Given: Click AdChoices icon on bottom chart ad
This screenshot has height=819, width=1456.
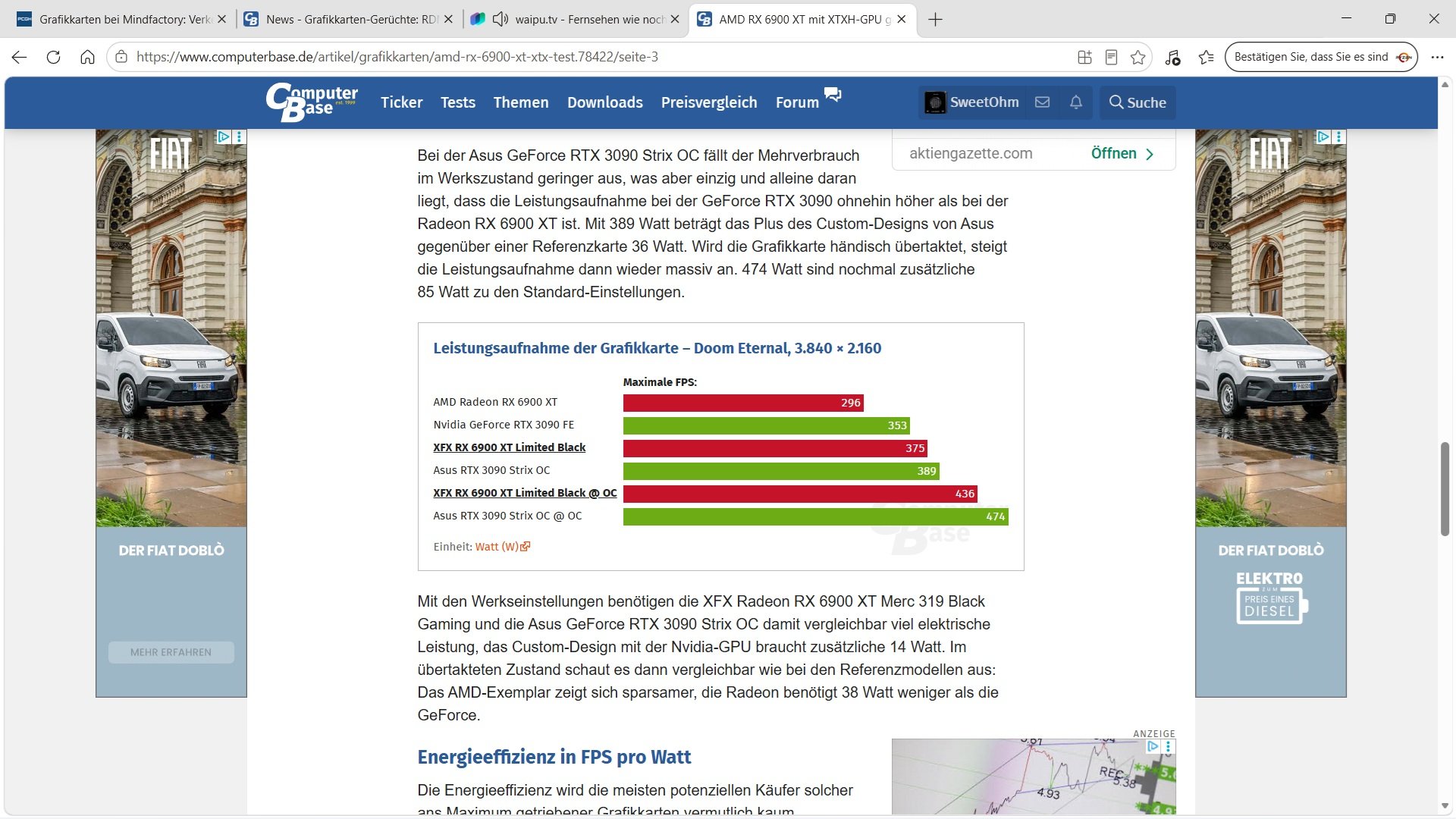Looking at the screenshot, I should [x=1153, y=746].
